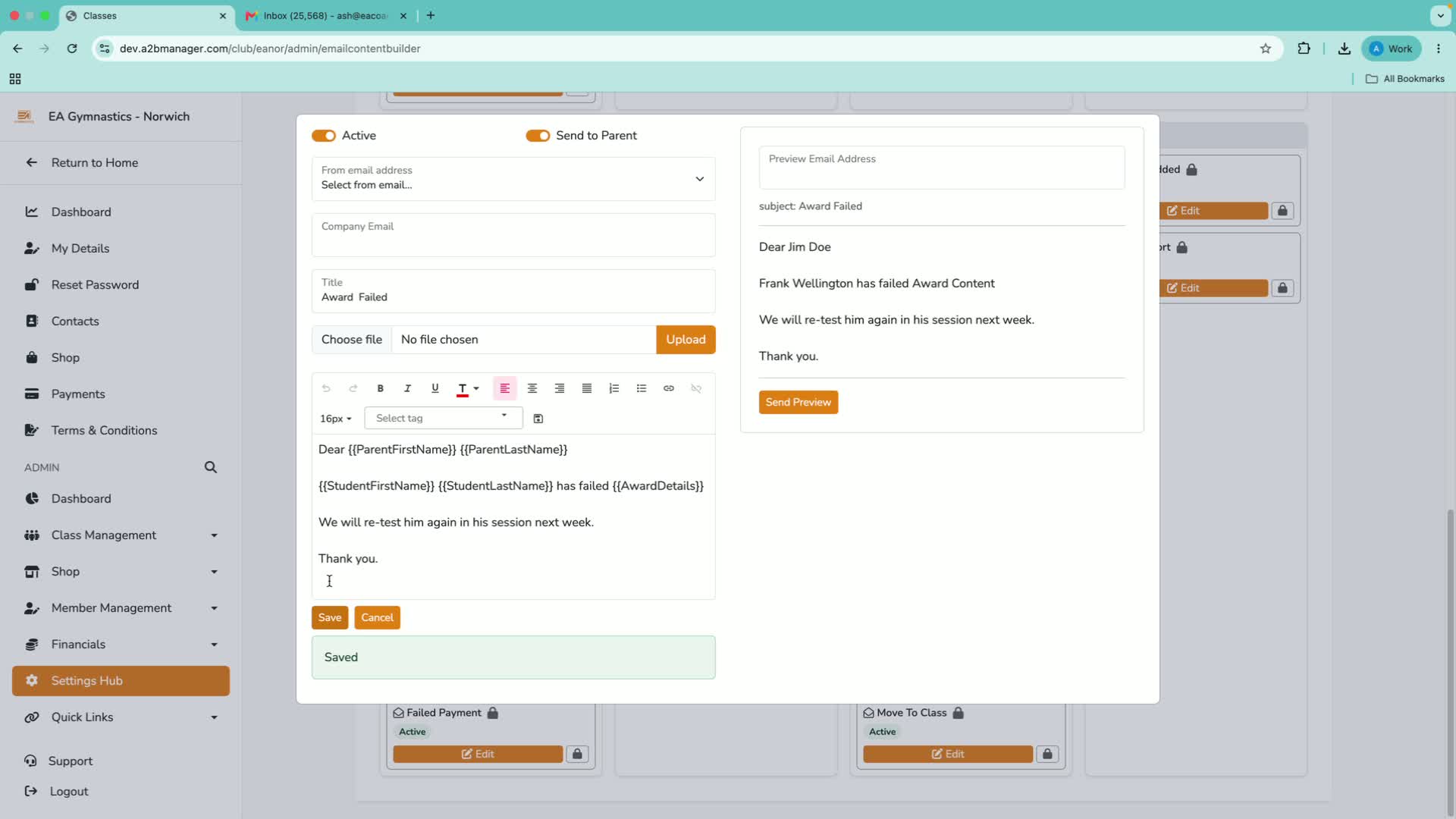Center align the email text
Viewport: 1456px width, 819px height.
(x=532, y=388)
